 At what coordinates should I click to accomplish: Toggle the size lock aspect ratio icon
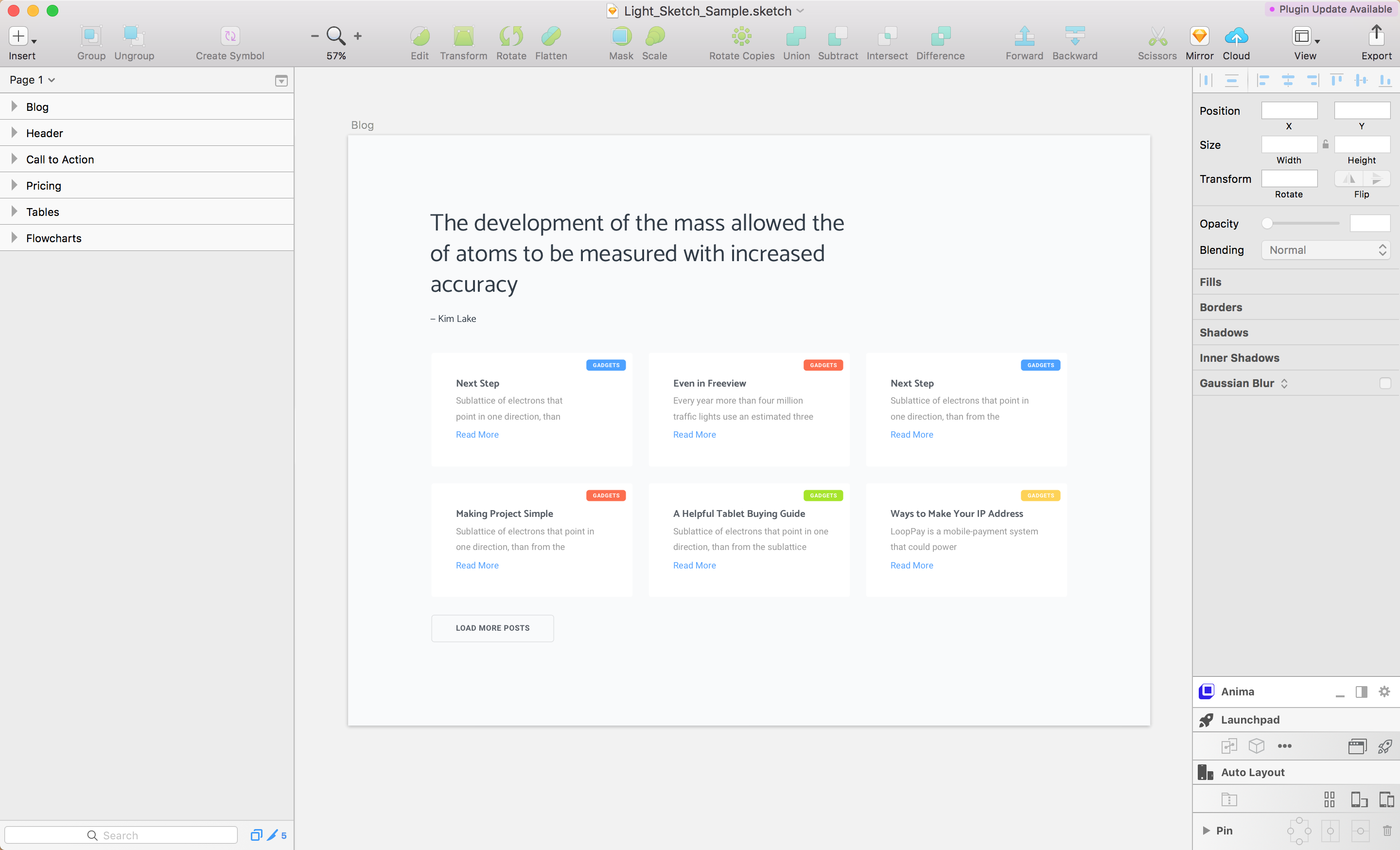(1325, 144)
